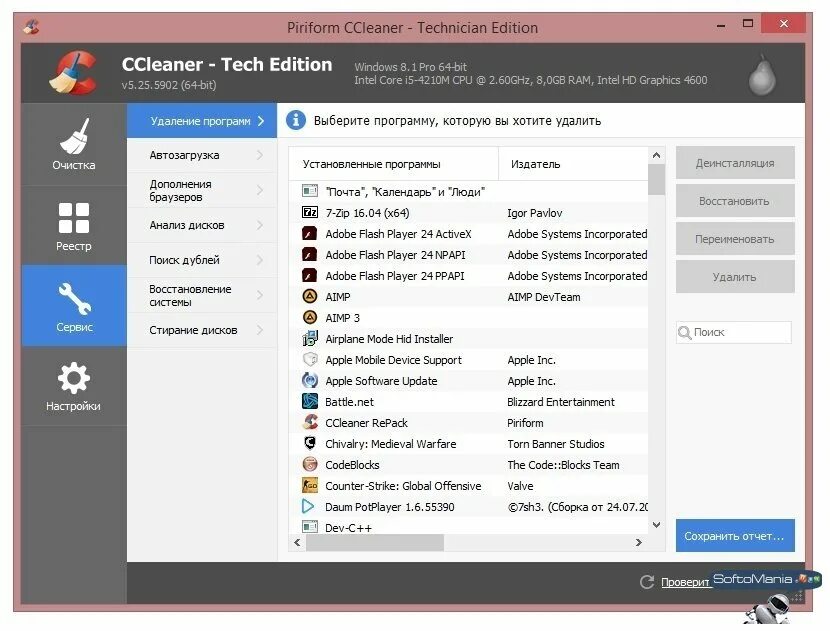Click the Восстановить button

[x=735, y=201]
